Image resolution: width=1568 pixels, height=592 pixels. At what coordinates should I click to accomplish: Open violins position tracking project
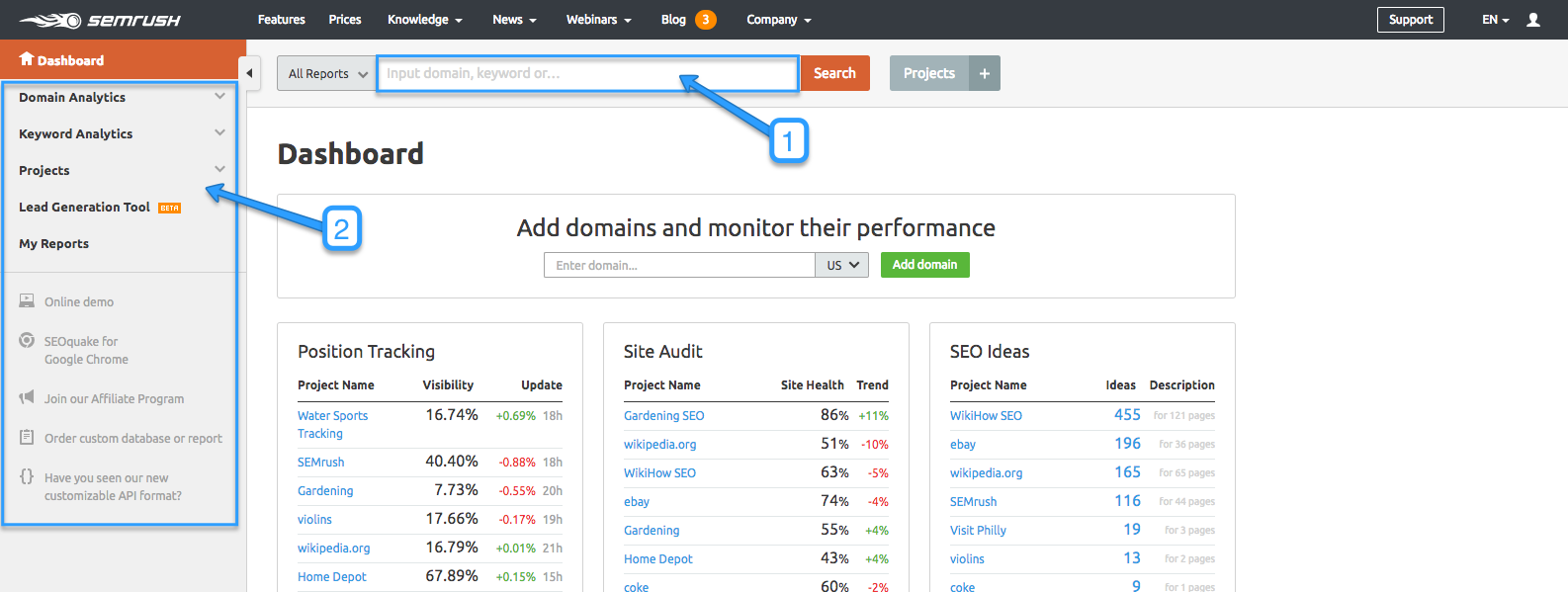pyautogui.click(x=314, y=519)
